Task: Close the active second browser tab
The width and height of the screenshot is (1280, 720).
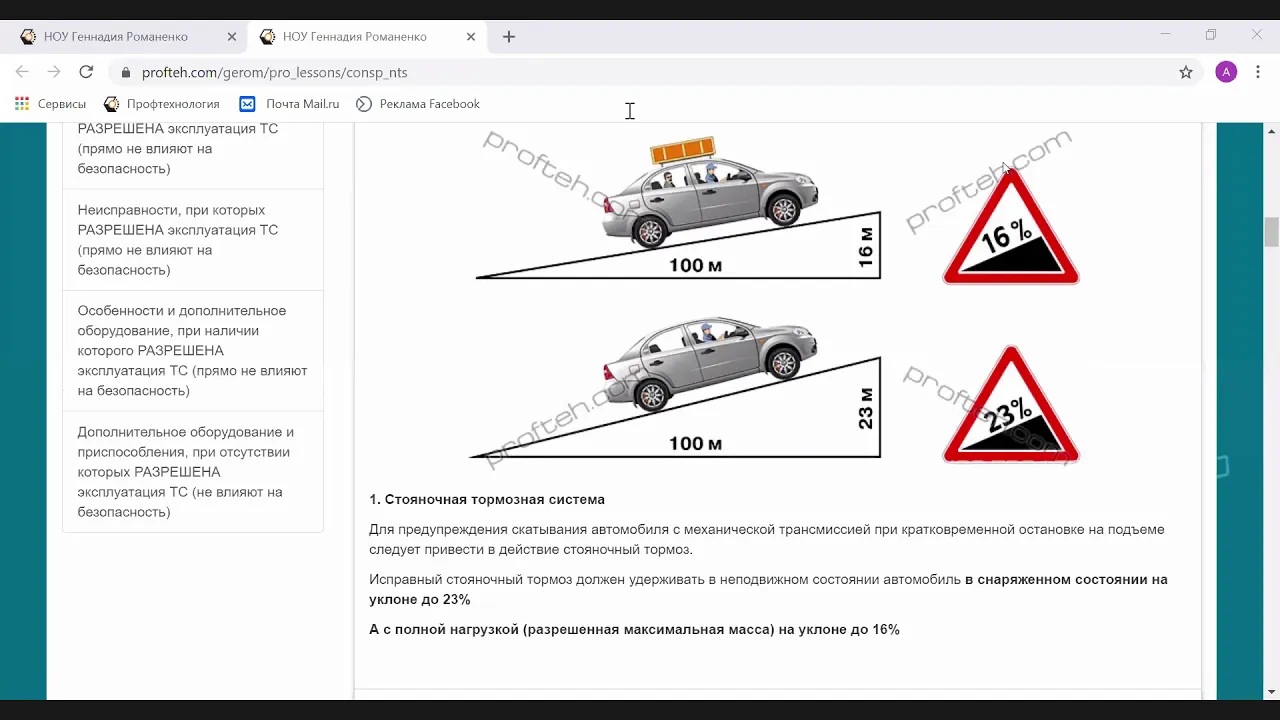Action: point(471,36)
